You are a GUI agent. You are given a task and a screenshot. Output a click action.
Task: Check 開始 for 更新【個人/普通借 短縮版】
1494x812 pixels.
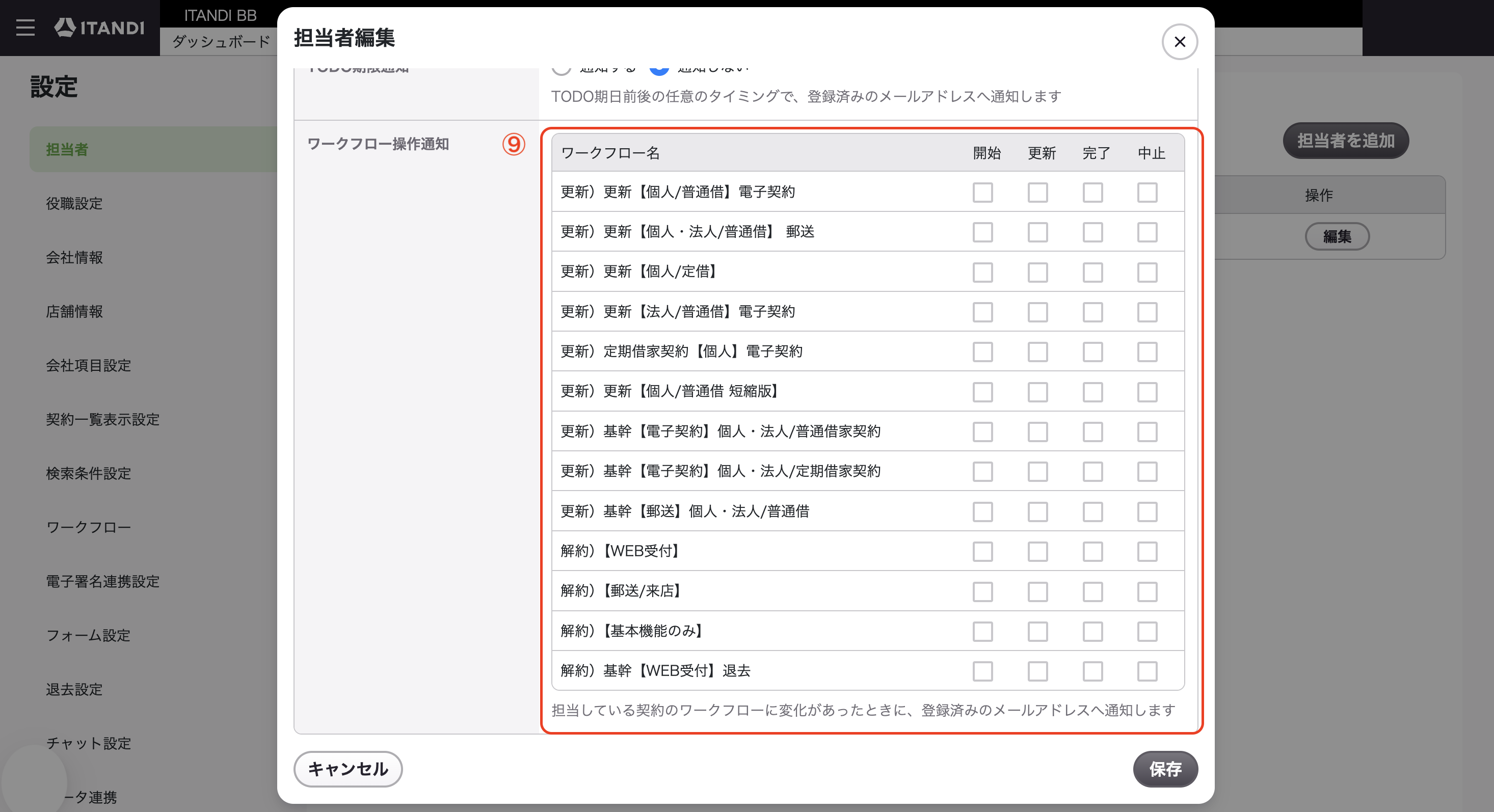click(x=982, y=392)
